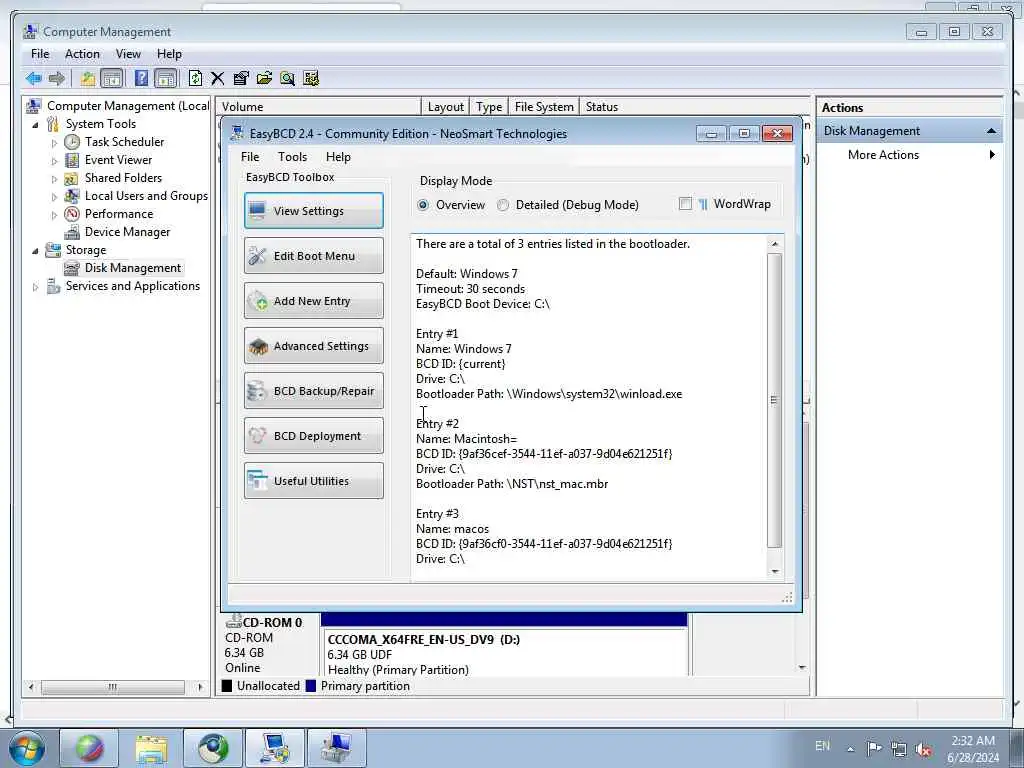Click the Properties toolbar icon

point(241,79)
